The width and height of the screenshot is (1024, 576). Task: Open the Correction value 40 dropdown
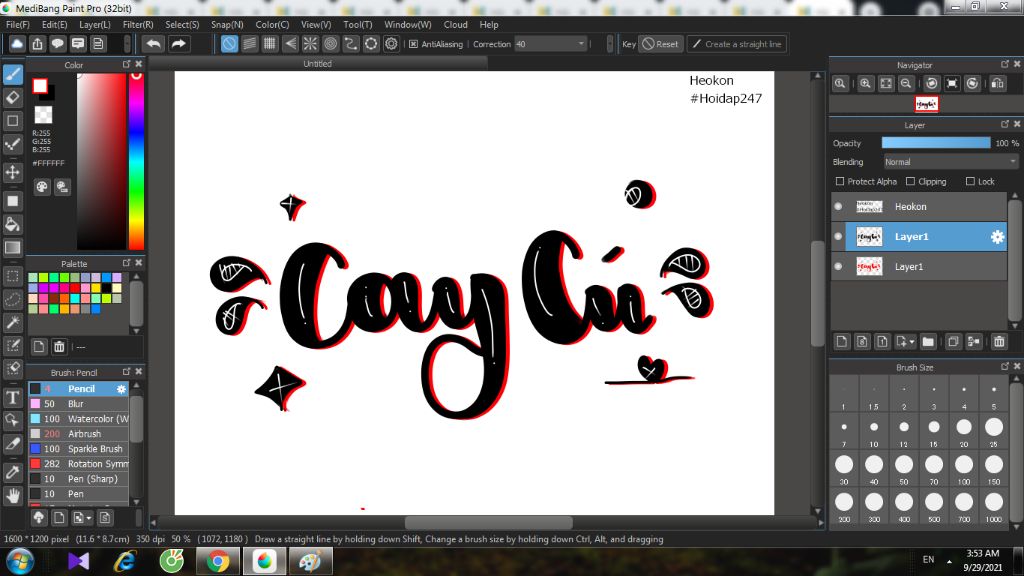click(551, 44)
